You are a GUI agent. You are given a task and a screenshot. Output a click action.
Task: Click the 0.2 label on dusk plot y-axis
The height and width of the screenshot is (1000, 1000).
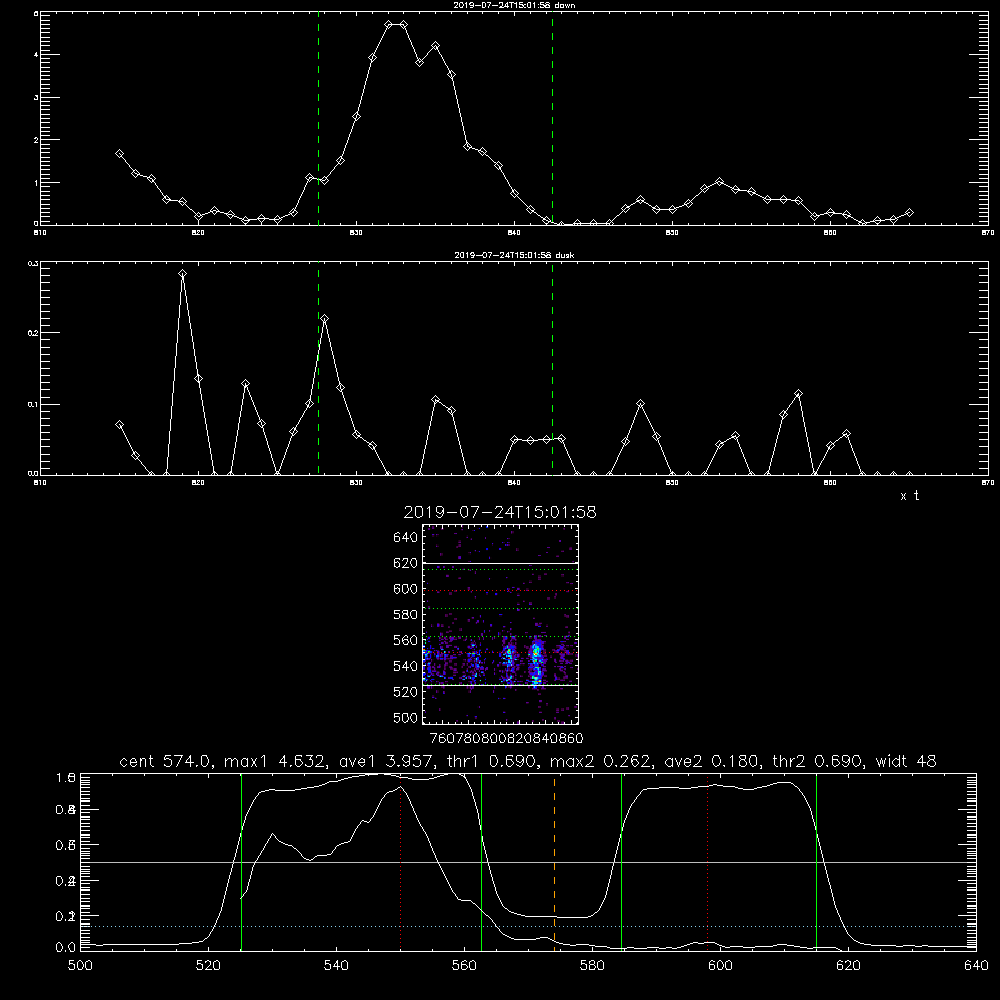(33, 332)
